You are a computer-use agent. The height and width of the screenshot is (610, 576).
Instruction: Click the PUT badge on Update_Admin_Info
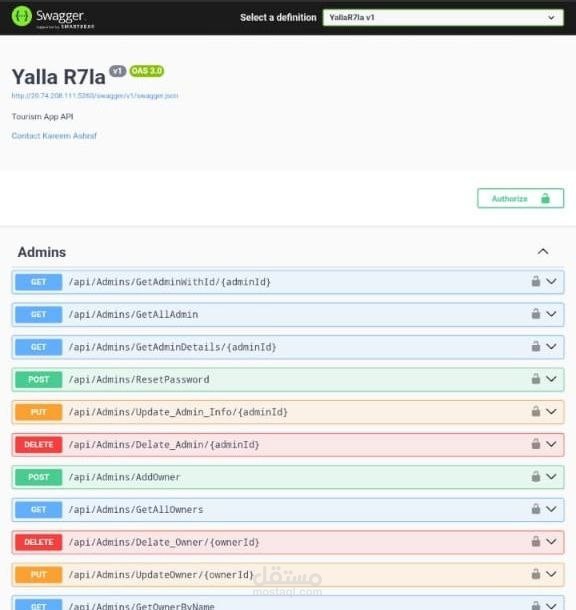pyautogui.click(x=39, y=412)
